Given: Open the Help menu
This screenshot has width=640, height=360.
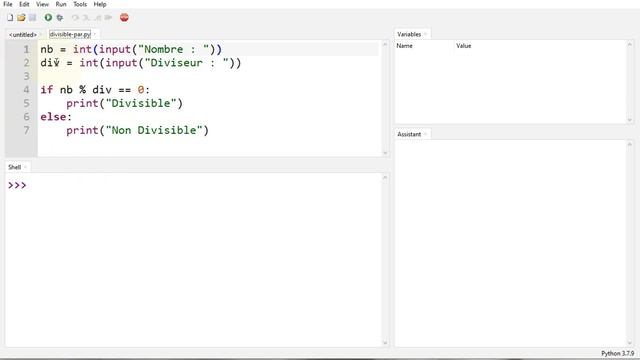Looking at the screenshot, I should [x=100, y=4].
